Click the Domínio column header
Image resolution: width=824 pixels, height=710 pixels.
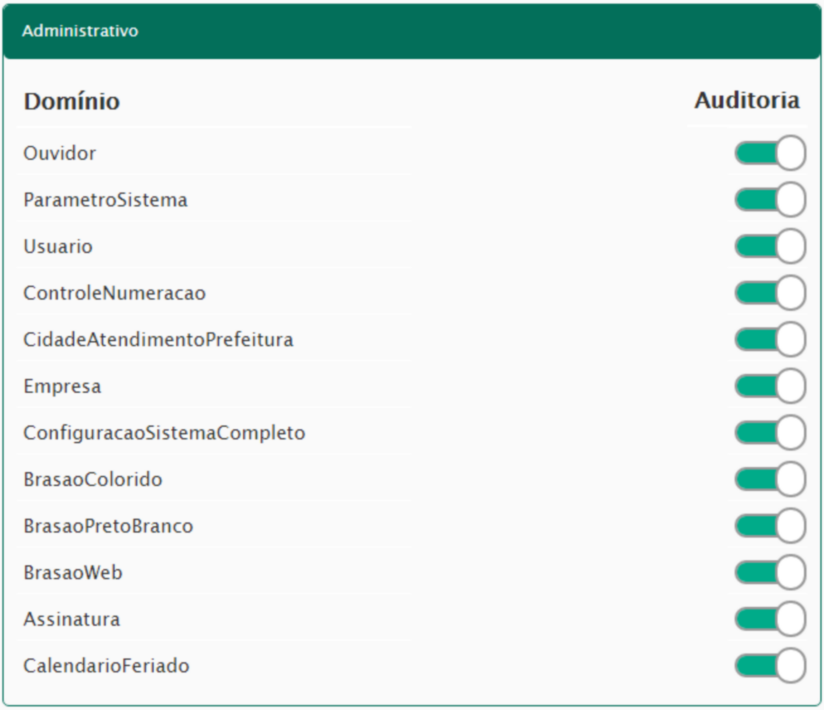coord(72,102)
